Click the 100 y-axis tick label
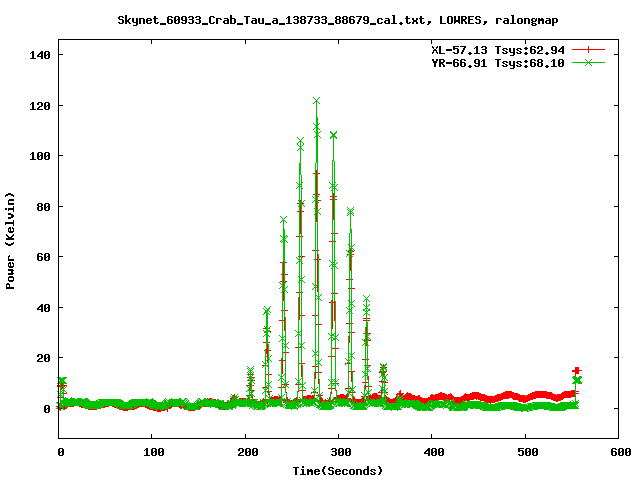640x480 pixels. [40, 156]
